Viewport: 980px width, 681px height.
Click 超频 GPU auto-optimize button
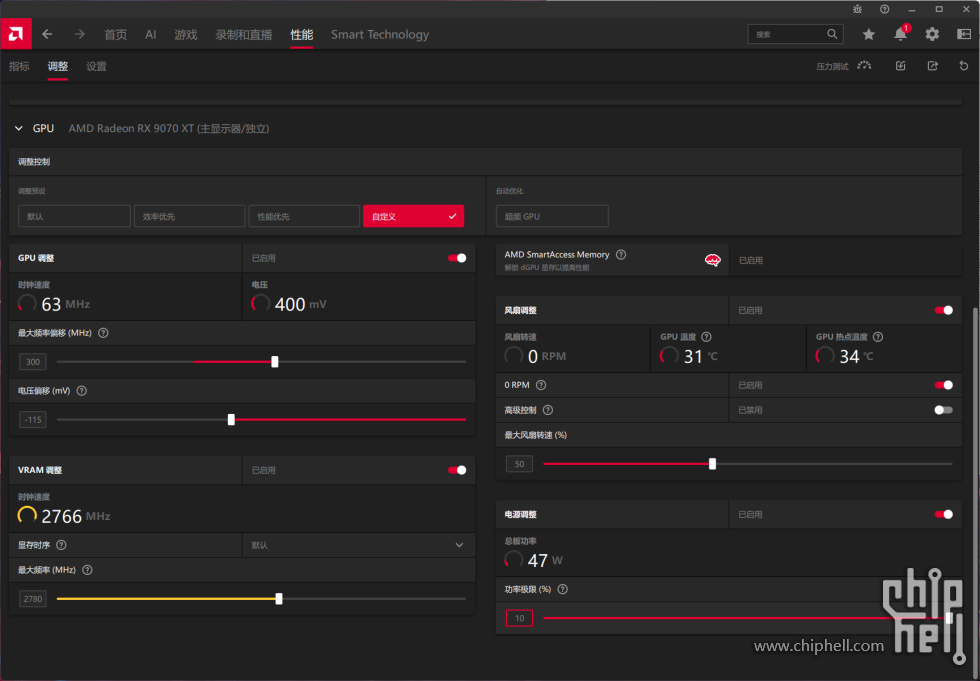tap(552, 216)
